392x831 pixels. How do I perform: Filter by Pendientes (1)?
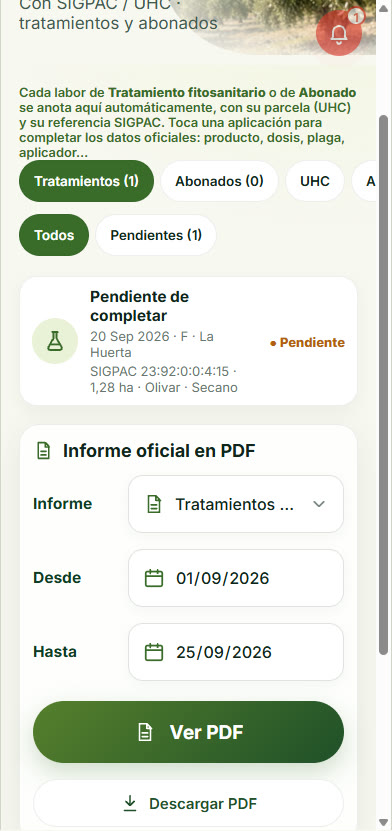click(156, 235)
